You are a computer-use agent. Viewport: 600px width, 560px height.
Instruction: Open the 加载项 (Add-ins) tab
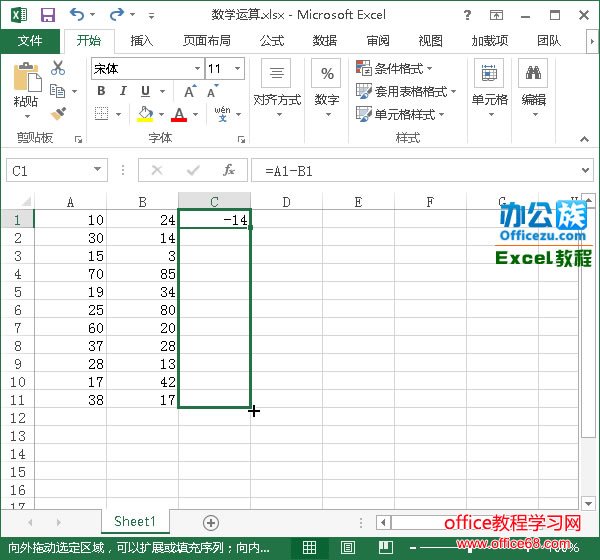click(x=490, y=41)
